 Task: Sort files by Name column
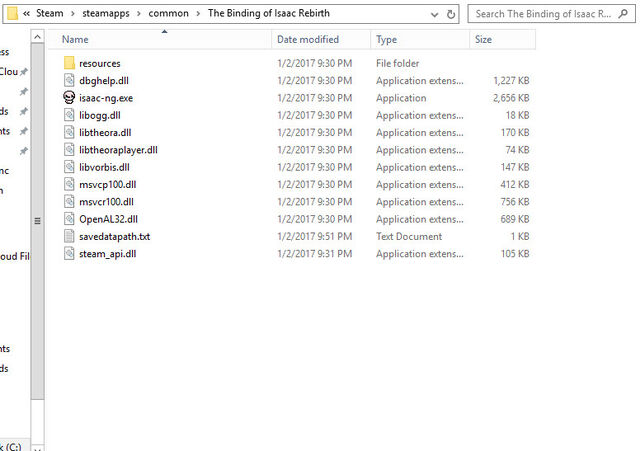point(160,40)
